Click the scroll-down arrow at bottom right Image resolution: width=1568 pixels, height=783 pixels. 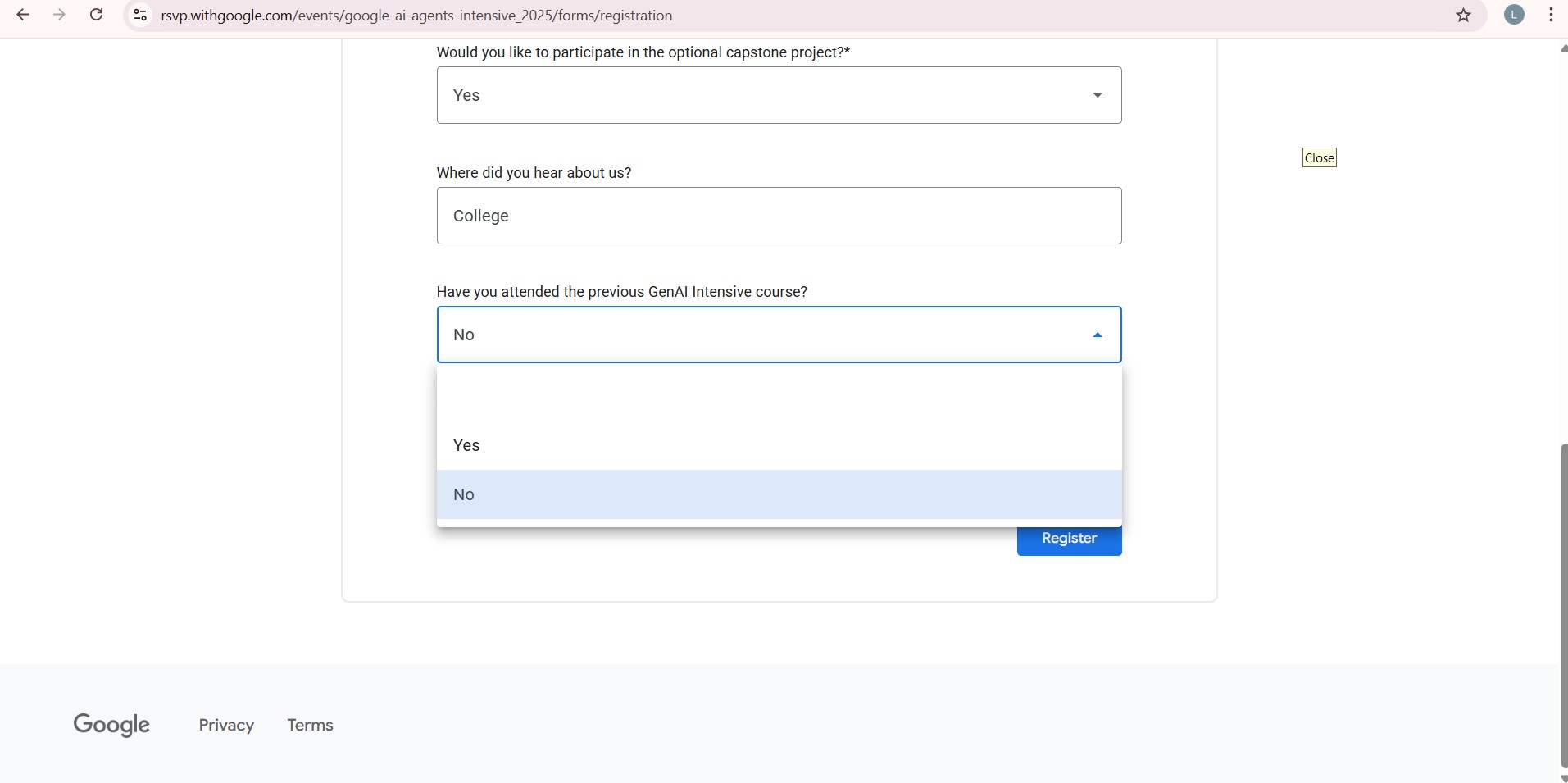click(x=1562, y=776)
